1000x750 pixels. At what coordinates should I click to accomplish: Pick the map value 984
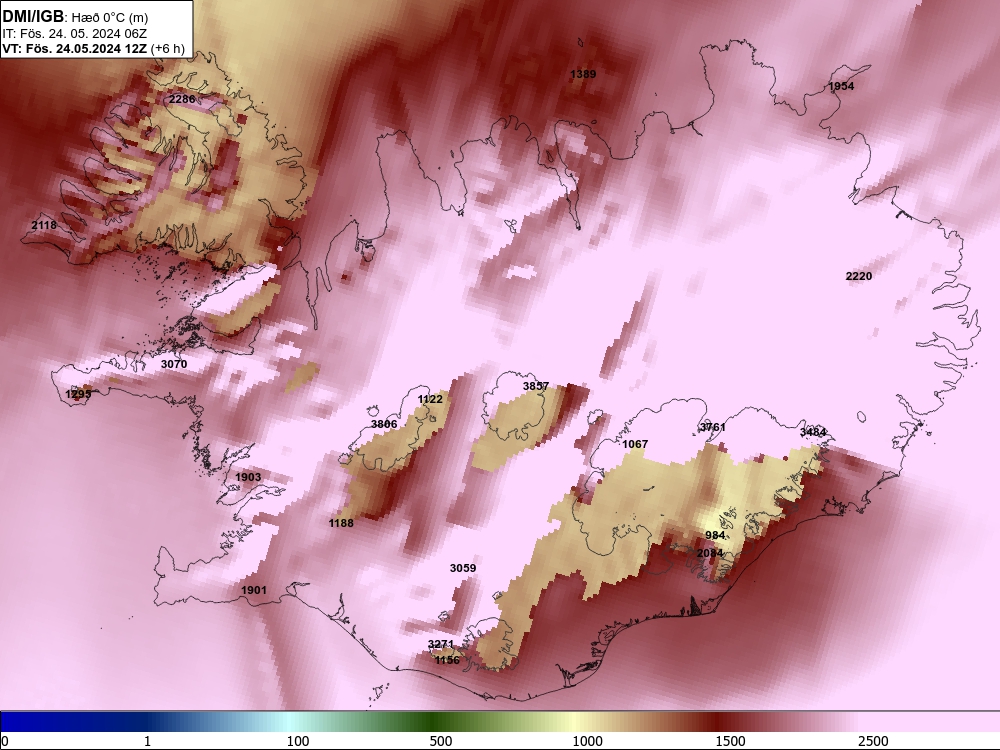715,535
